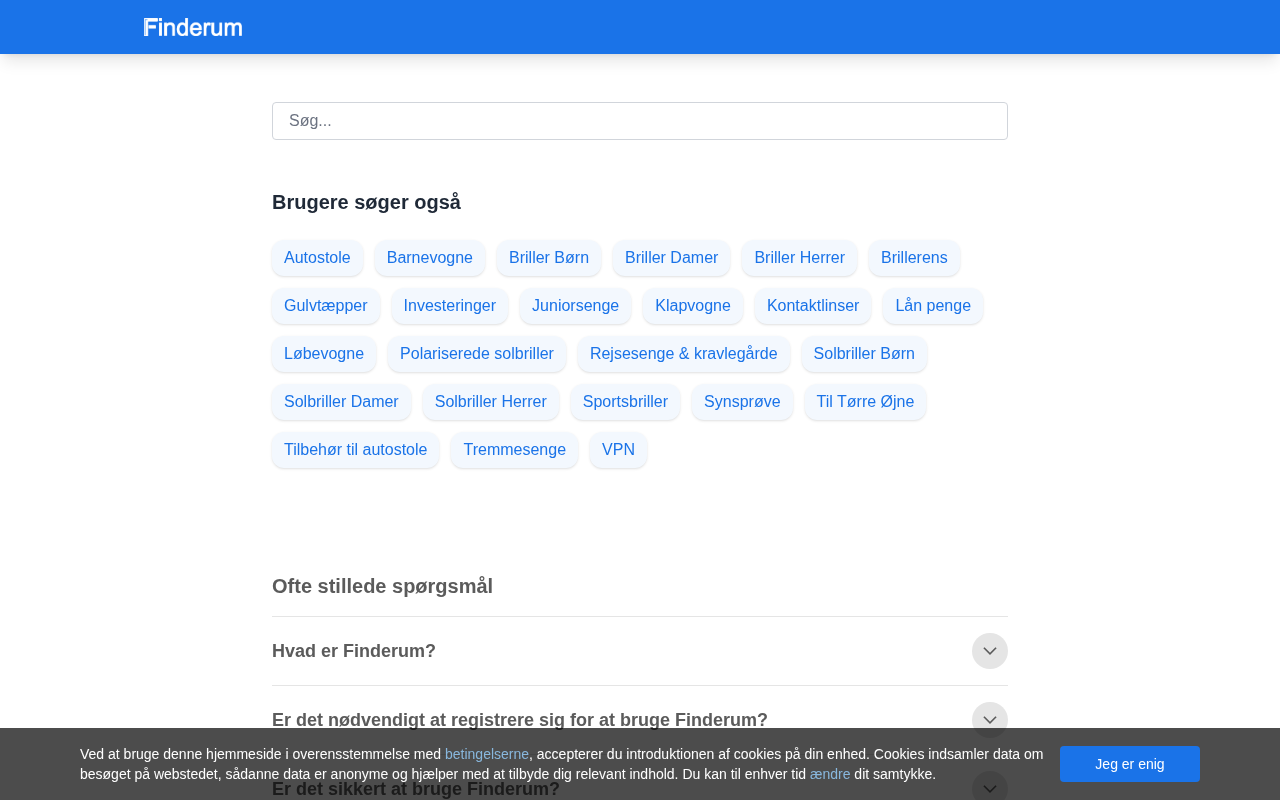Image resolution: width=1280 pixels, height=800 pixels.
Task: Click the Finderum logo
Action: 193,27
